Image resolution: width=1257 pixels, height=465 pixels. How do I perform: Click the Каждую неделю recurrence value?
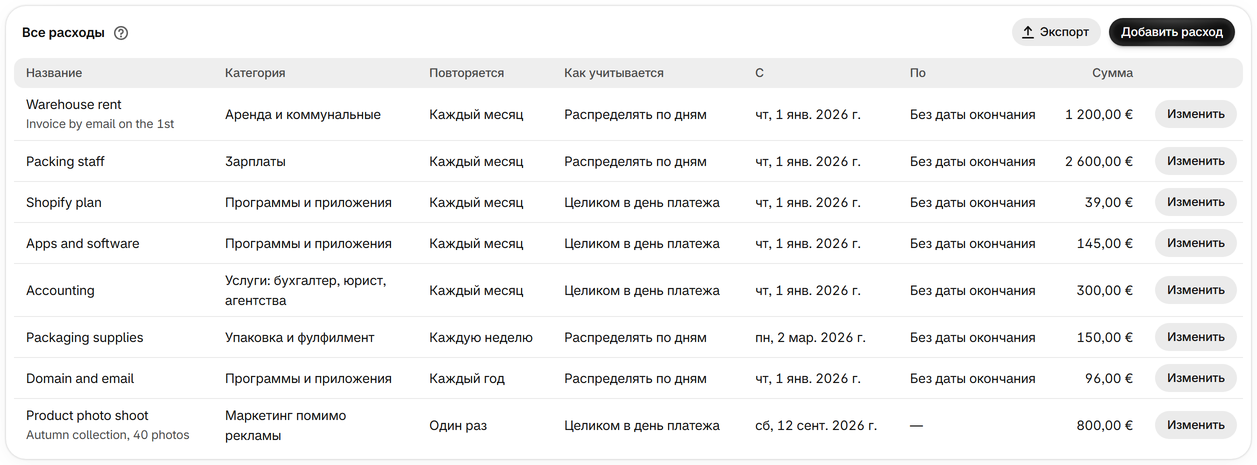481,337
